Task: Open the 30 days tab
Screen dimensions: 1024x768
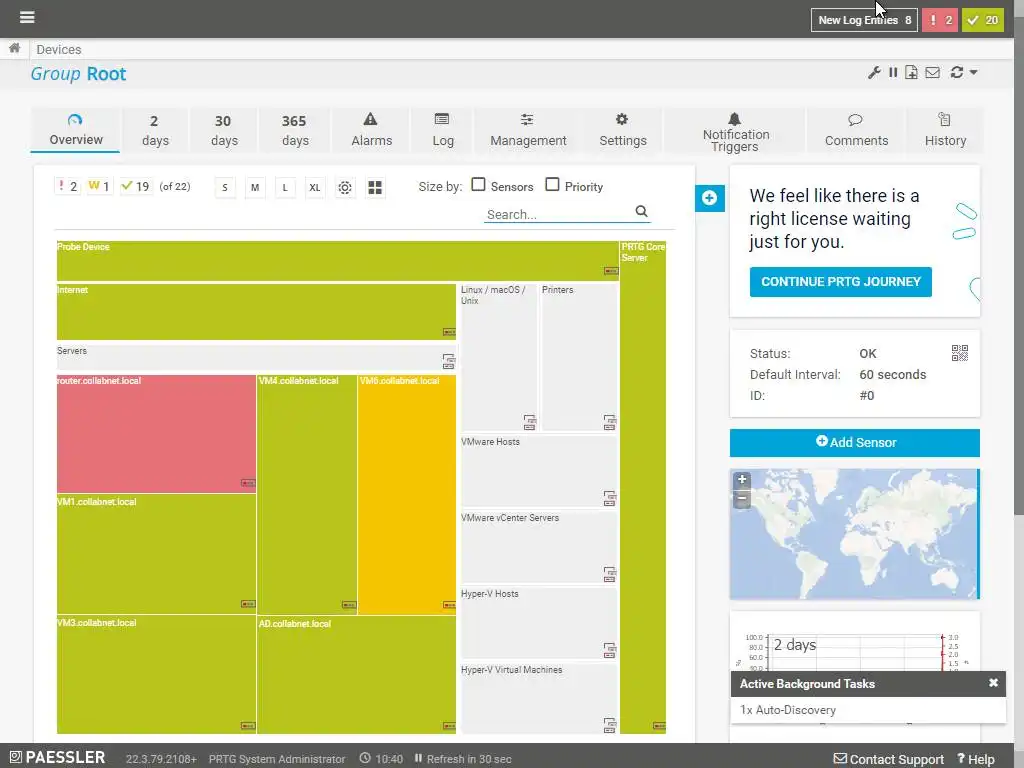Action: 224,131
